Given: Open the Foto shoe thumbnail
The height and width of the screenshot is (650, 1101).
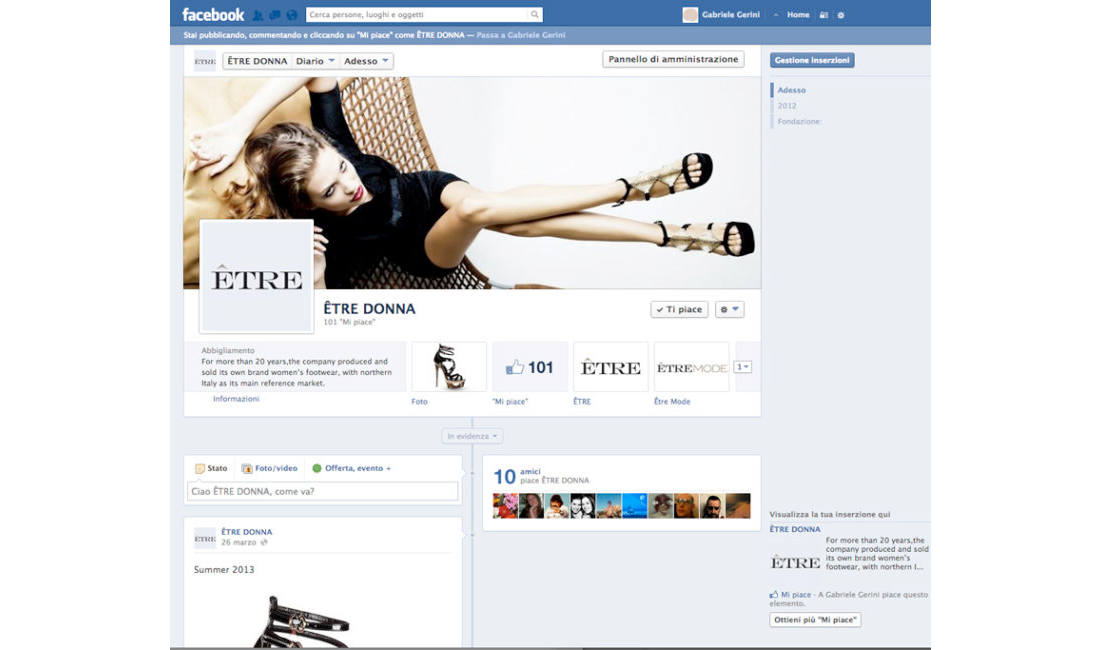Looking at the screenshot, I should 449,366.
